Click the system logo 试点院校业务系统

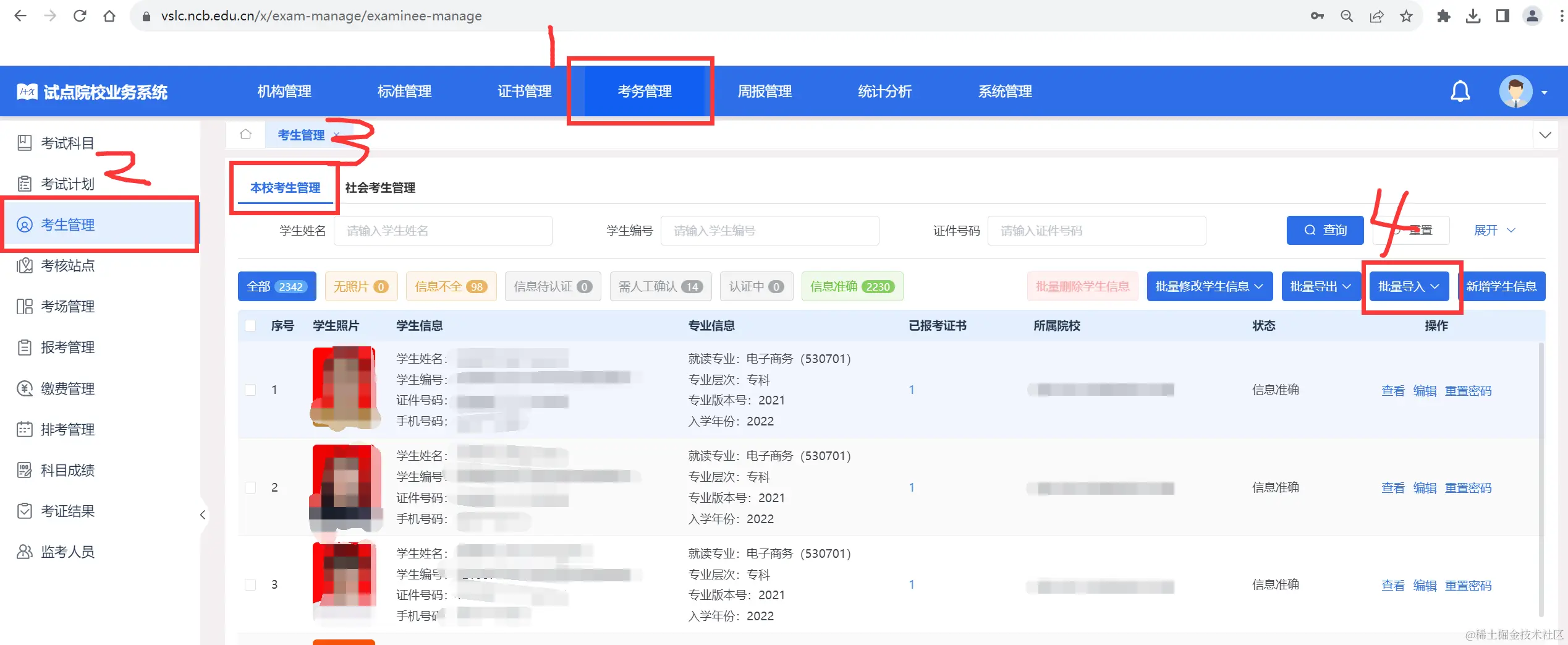(92, 92)
